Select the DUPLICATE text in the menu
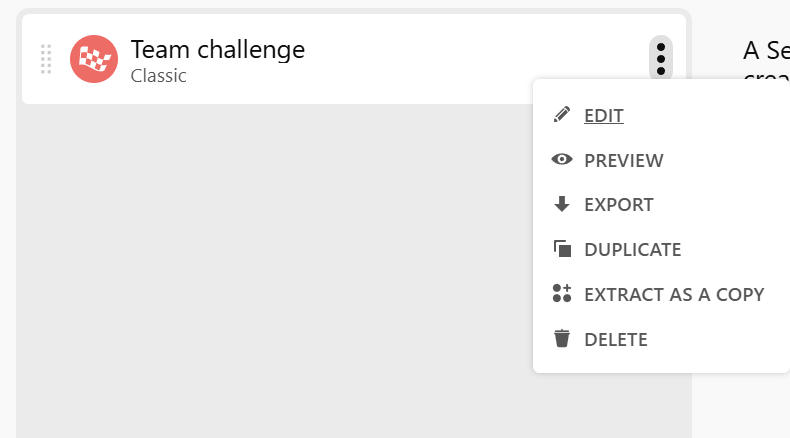The width and height of the screenshot is (790, 438). [633, 250]
